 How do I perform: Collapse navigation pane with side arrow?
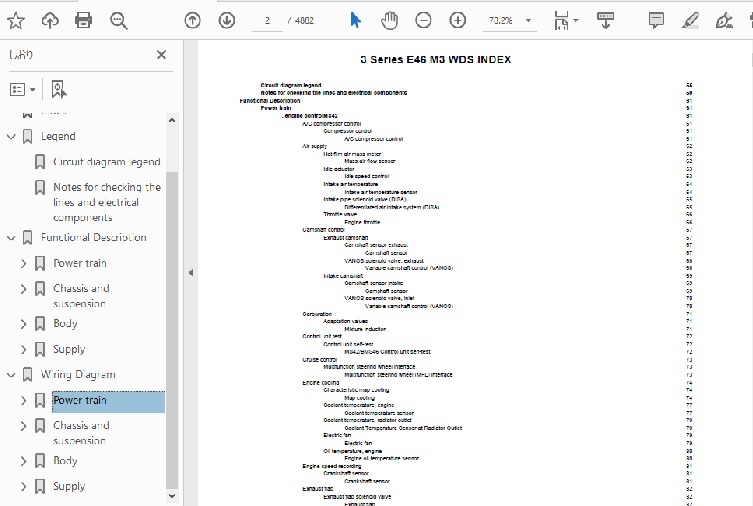[191, 273]
